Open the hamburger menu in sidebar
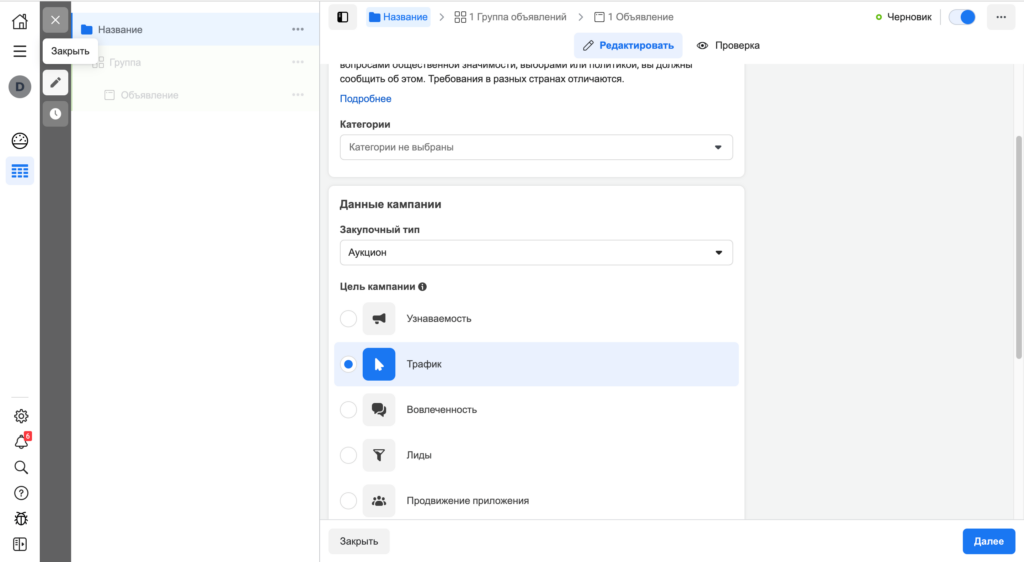The height and width of the screenshot is (562, 1024). click(x=20, y=51)
